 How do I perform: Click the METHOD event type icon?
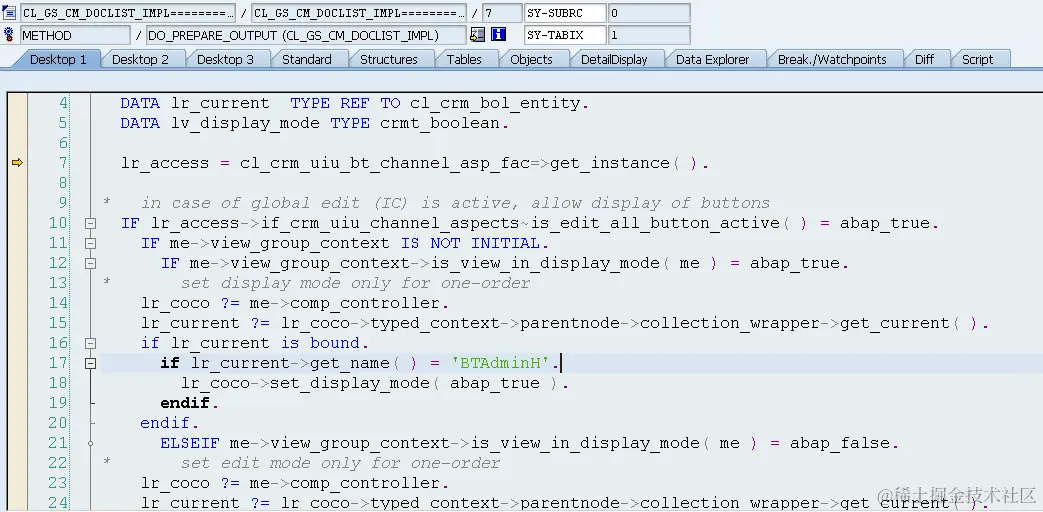(x=9, y=35)
